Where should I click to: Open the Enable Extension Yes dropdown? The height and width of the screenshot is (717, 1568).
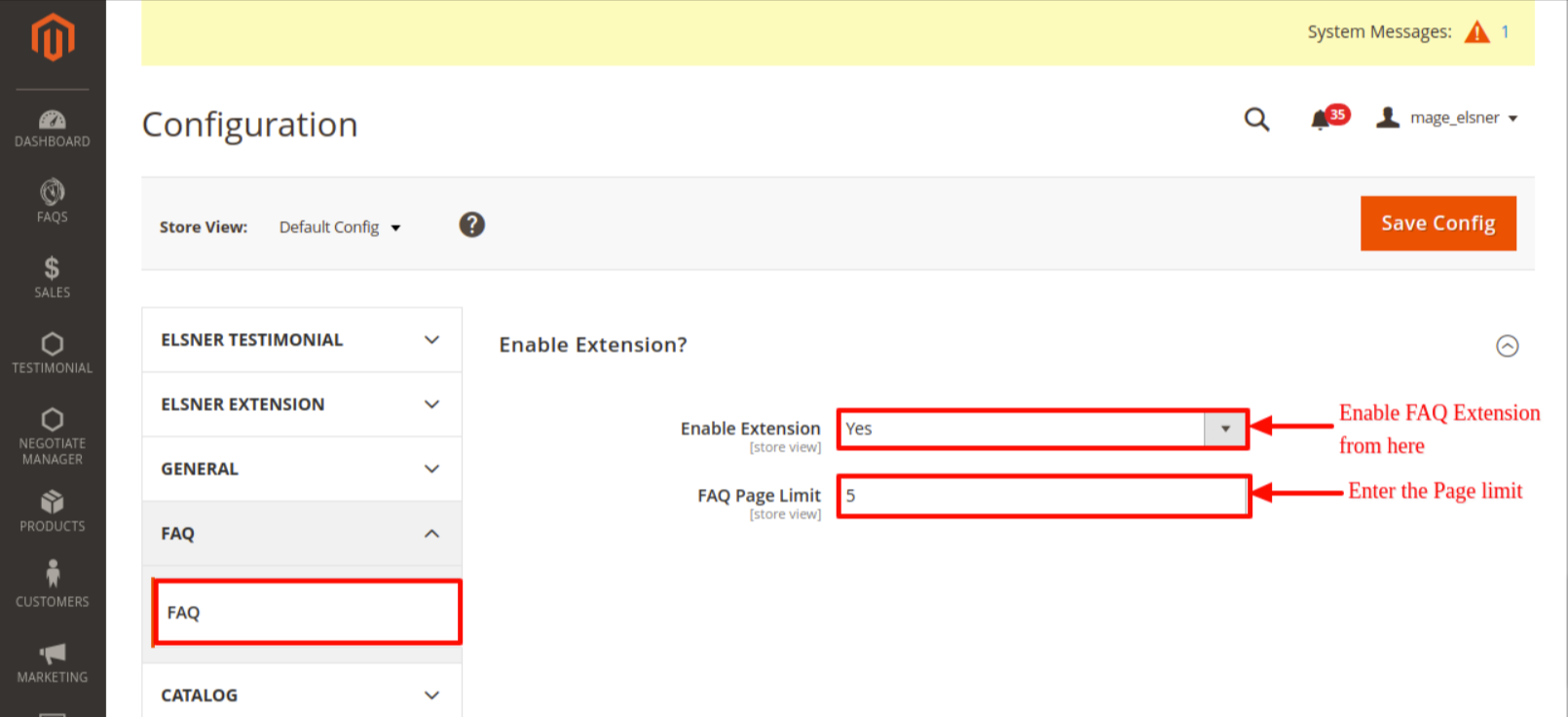1042,429
